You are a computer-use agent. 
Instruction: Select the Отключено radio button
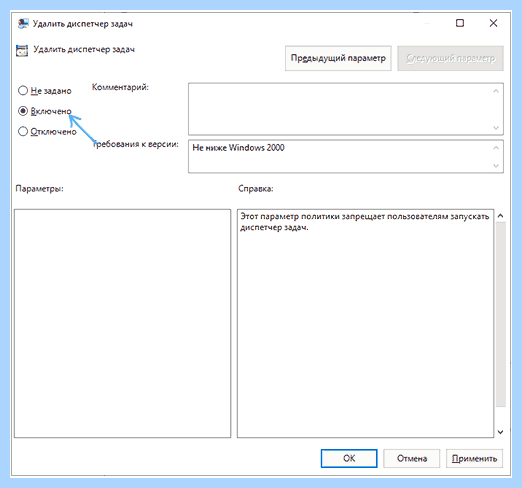(x=23, y=131)
